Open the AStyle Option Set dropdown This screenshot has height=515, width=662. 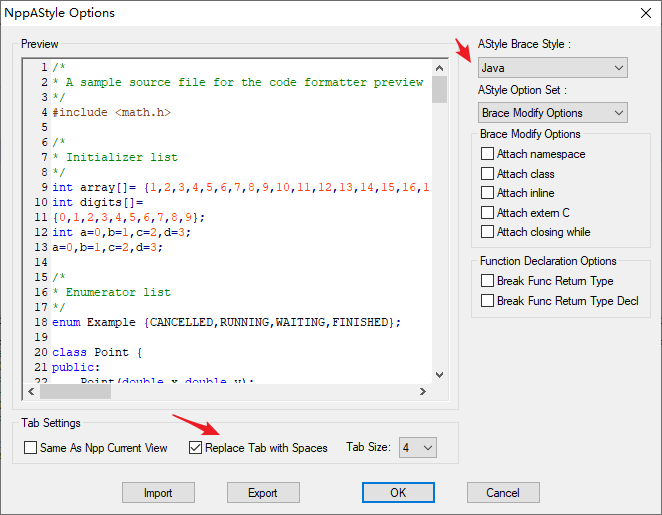click(x=553, y=113)
